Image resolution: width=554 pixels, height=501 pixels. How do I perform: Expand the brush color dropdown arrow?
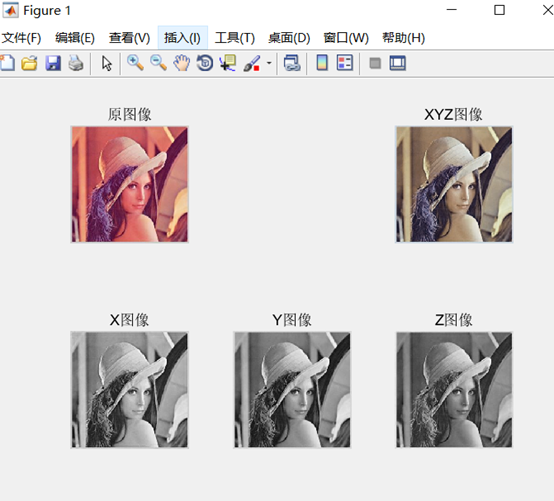click(x=269, y=64)
